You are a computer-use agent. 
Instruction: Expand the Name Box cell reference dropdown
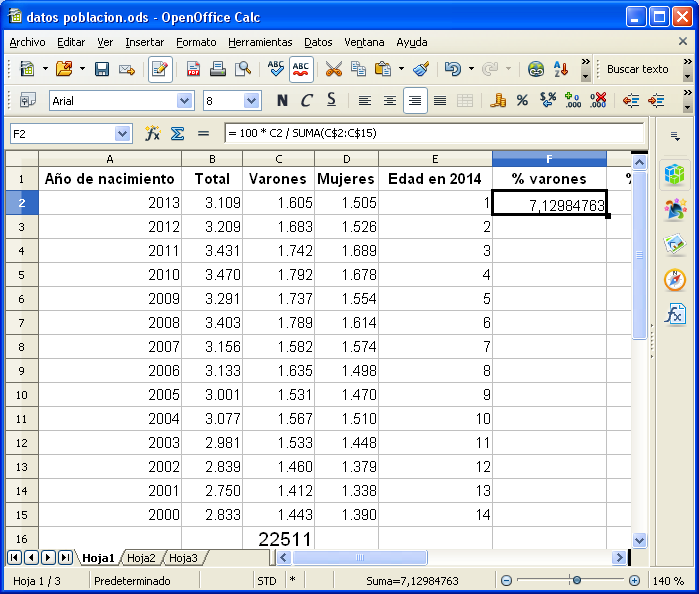click(x=123, y=133)
